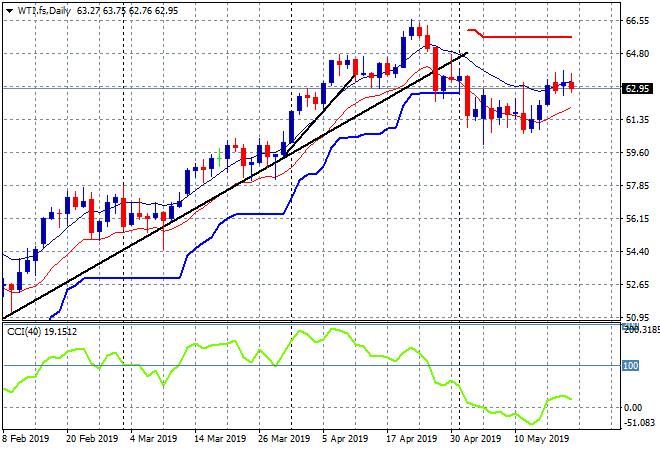Click the 54.40 price axis label
The width and height of the screenshot is (660, 450).
click(637, 251)
